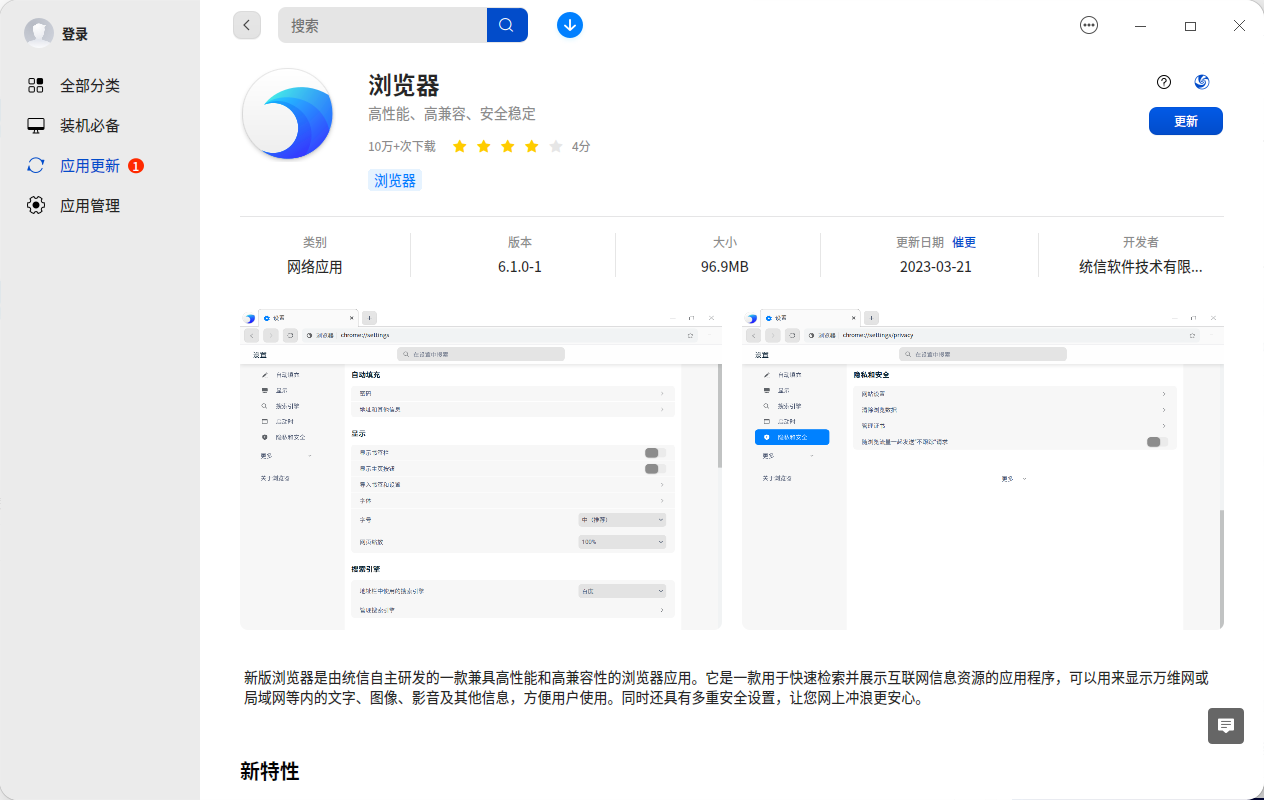Select the 全部分类 grid icon
Image resolution: width=1264 pixels, height=800 pixels.
tap(35, 85)
